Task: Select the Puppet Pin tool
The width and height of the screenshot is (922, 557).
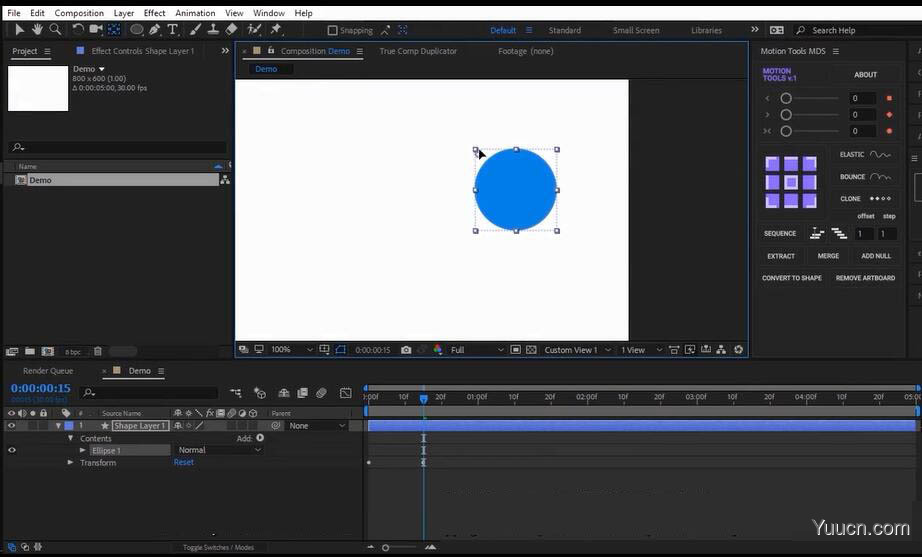Action: click(276, 29)
